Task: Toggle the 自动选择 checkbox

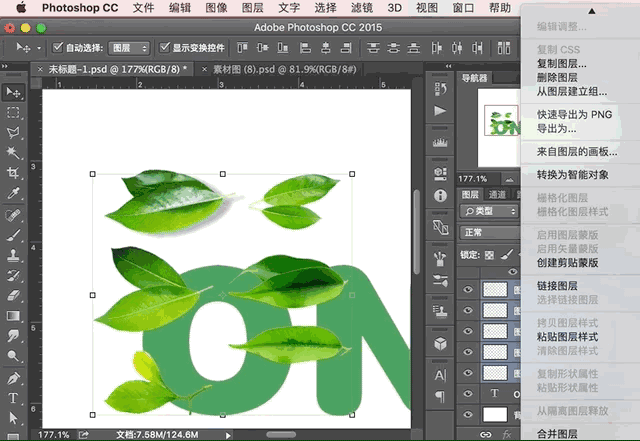Action: (x=57, y=47)
